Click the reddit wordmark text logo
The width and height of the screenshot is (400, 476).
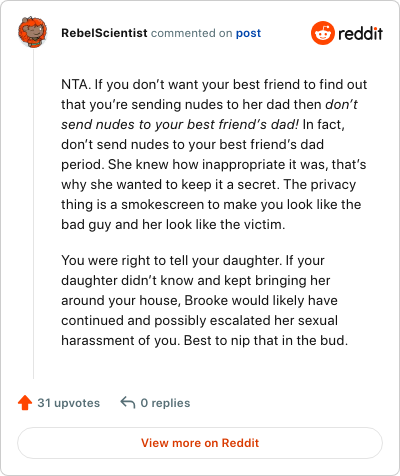pyautogui.click(x=360, y=33)
